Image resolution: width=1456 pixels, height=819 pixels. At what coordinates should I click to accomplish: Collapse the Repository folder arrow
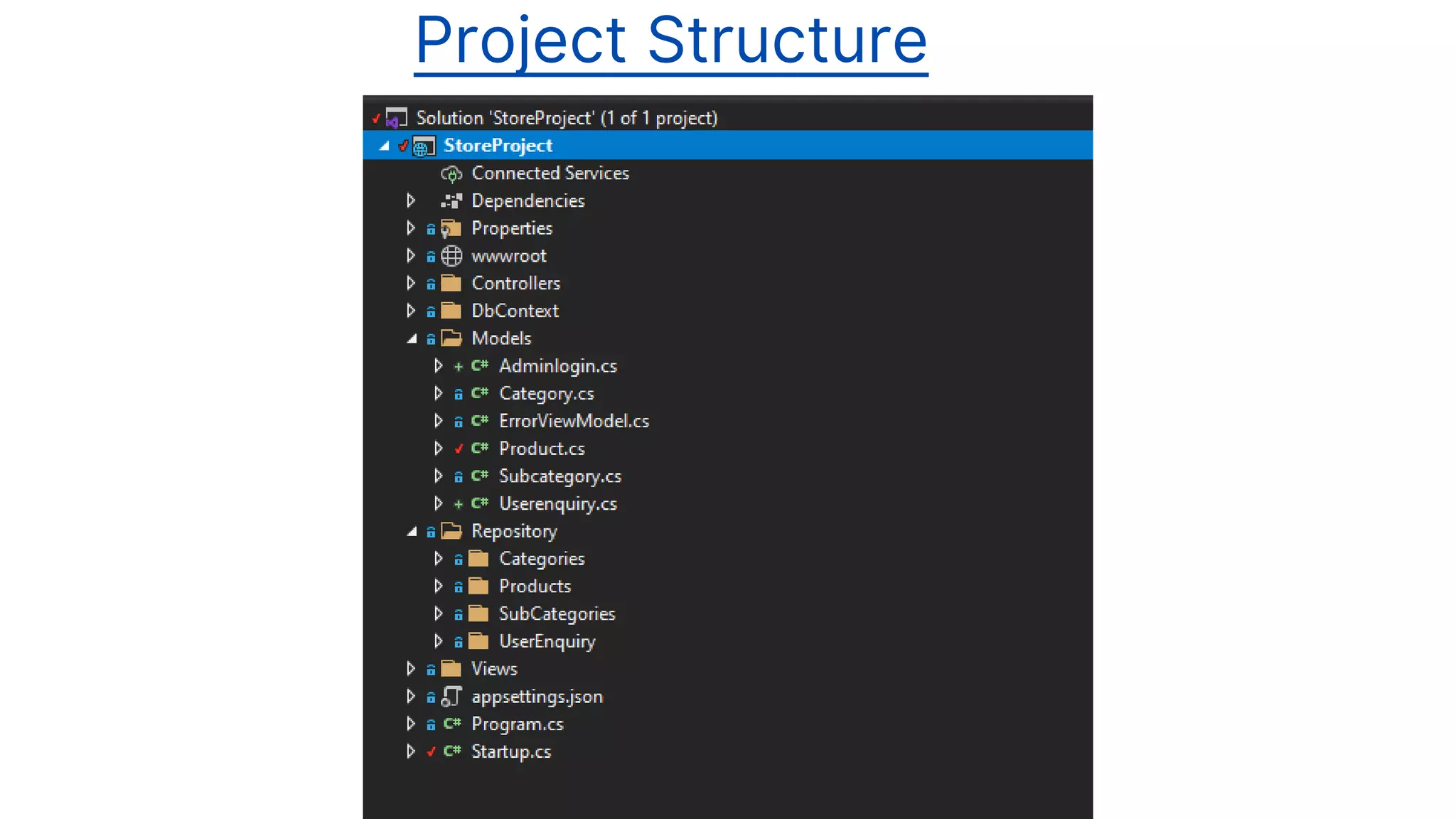click(x=412, y=532)
